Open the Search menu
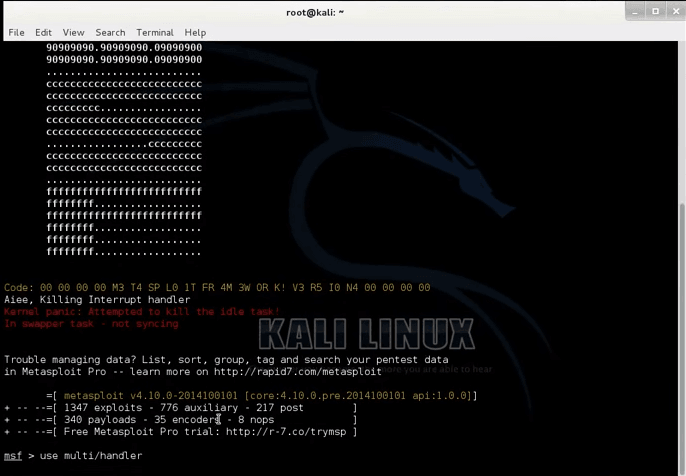 pyautogui.click(x=110, y=32)
